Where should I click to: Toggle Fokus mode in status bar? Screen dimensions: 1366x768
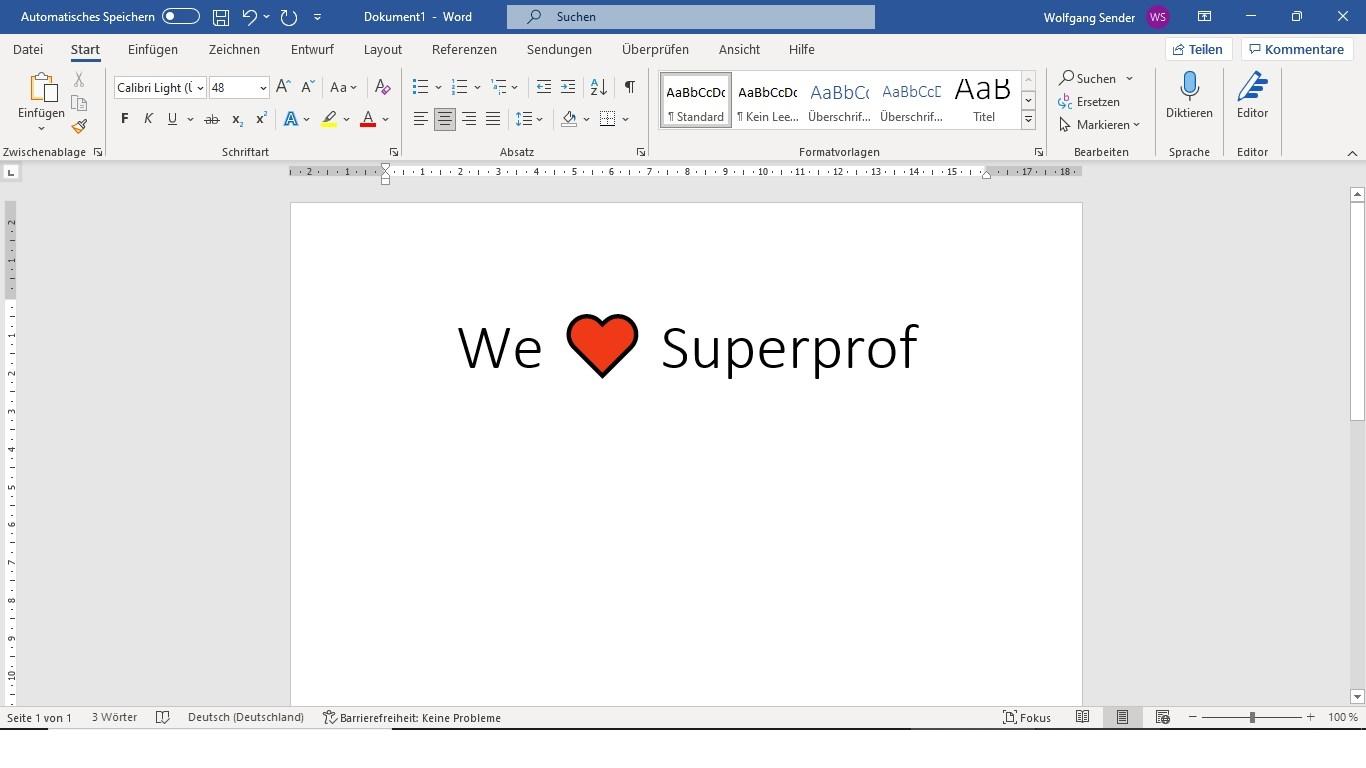1027,717
